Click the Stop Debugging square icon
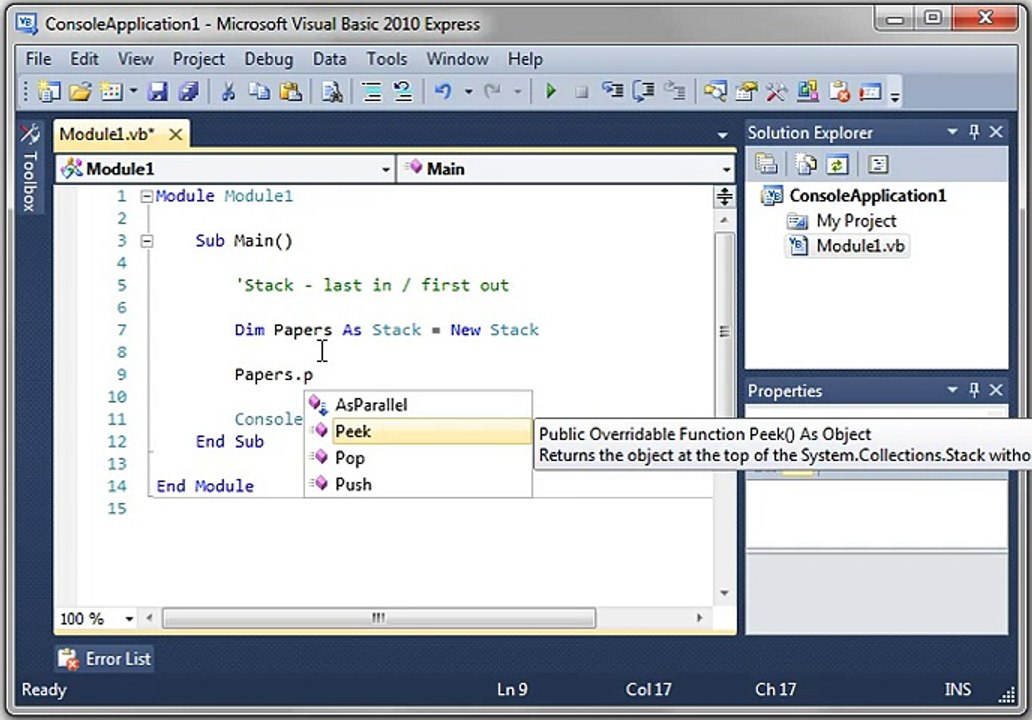The width and height of the screenshot is (1032, 720). coord(581,92)
